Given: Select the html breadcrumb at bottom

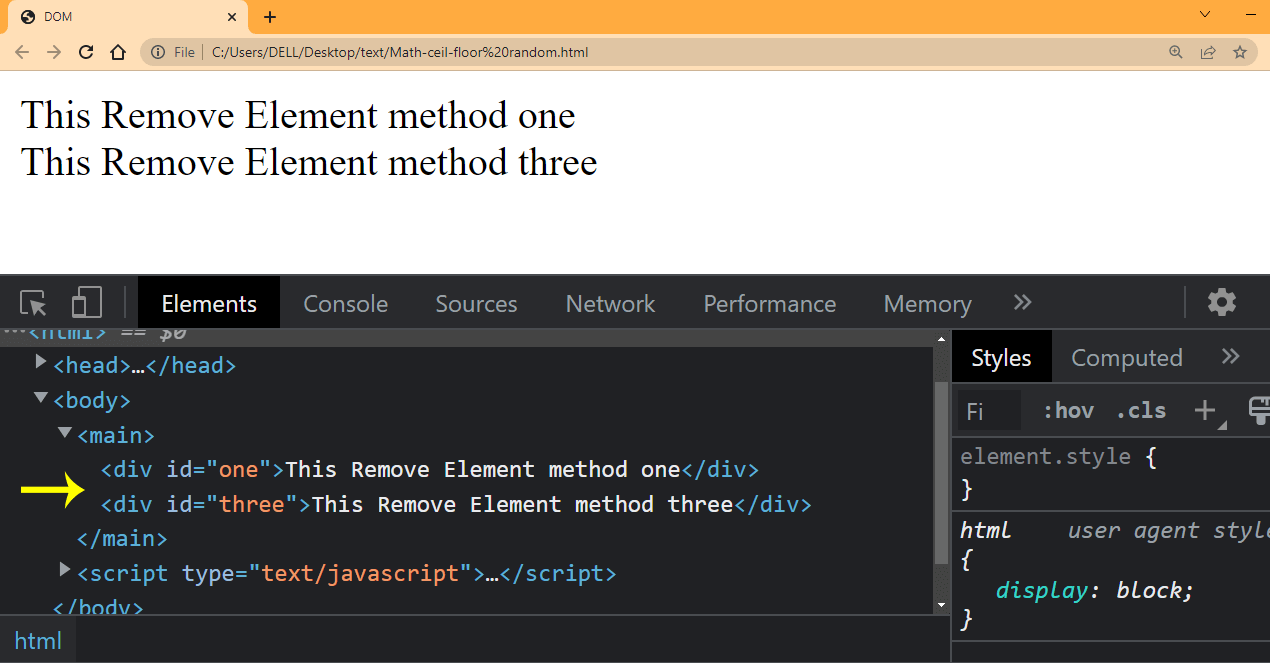Looking at the screenshot, I should point(37,640).
